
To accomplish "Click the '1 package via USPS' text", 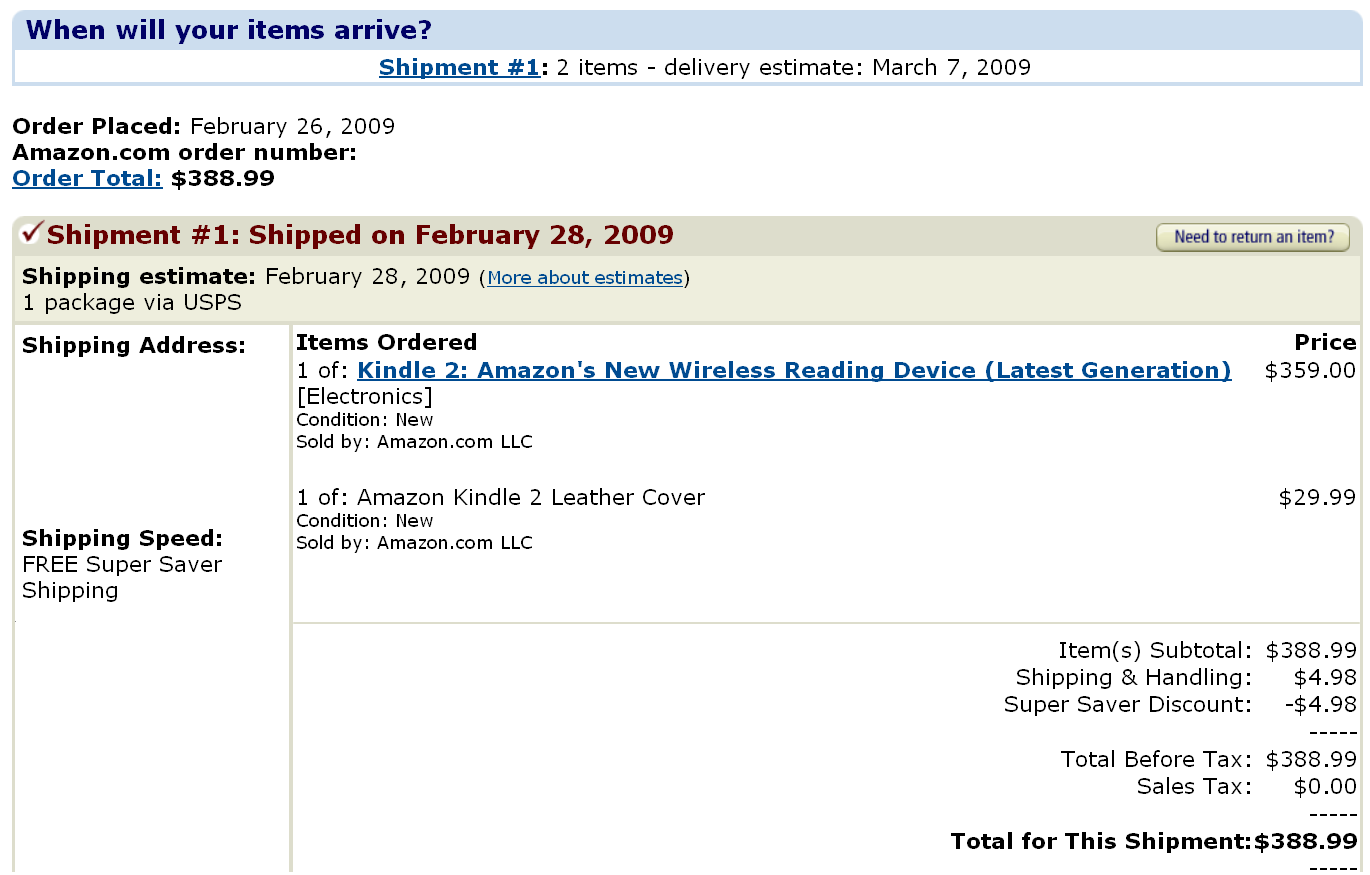I will 132,302.
